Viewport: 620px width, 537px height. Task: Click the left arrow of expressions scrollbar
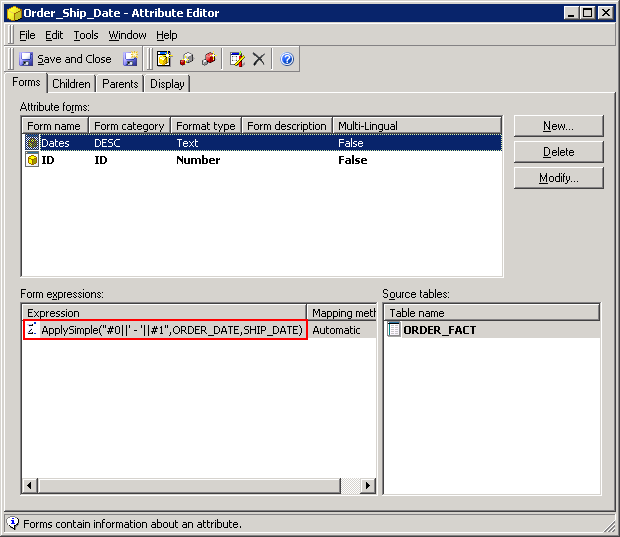pyautogui.click(x=30, y=485)
